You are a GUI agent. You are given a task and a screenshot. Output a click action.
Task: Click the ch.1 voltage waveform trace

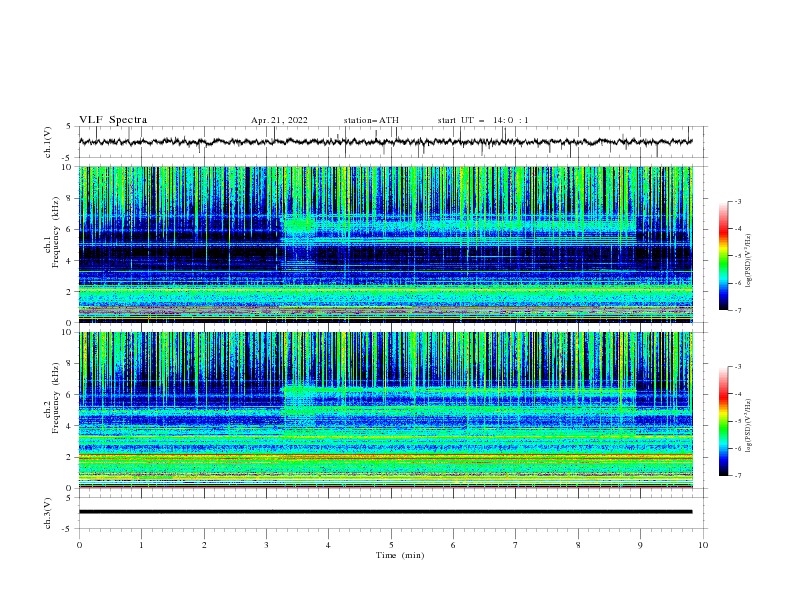point(385,142)
